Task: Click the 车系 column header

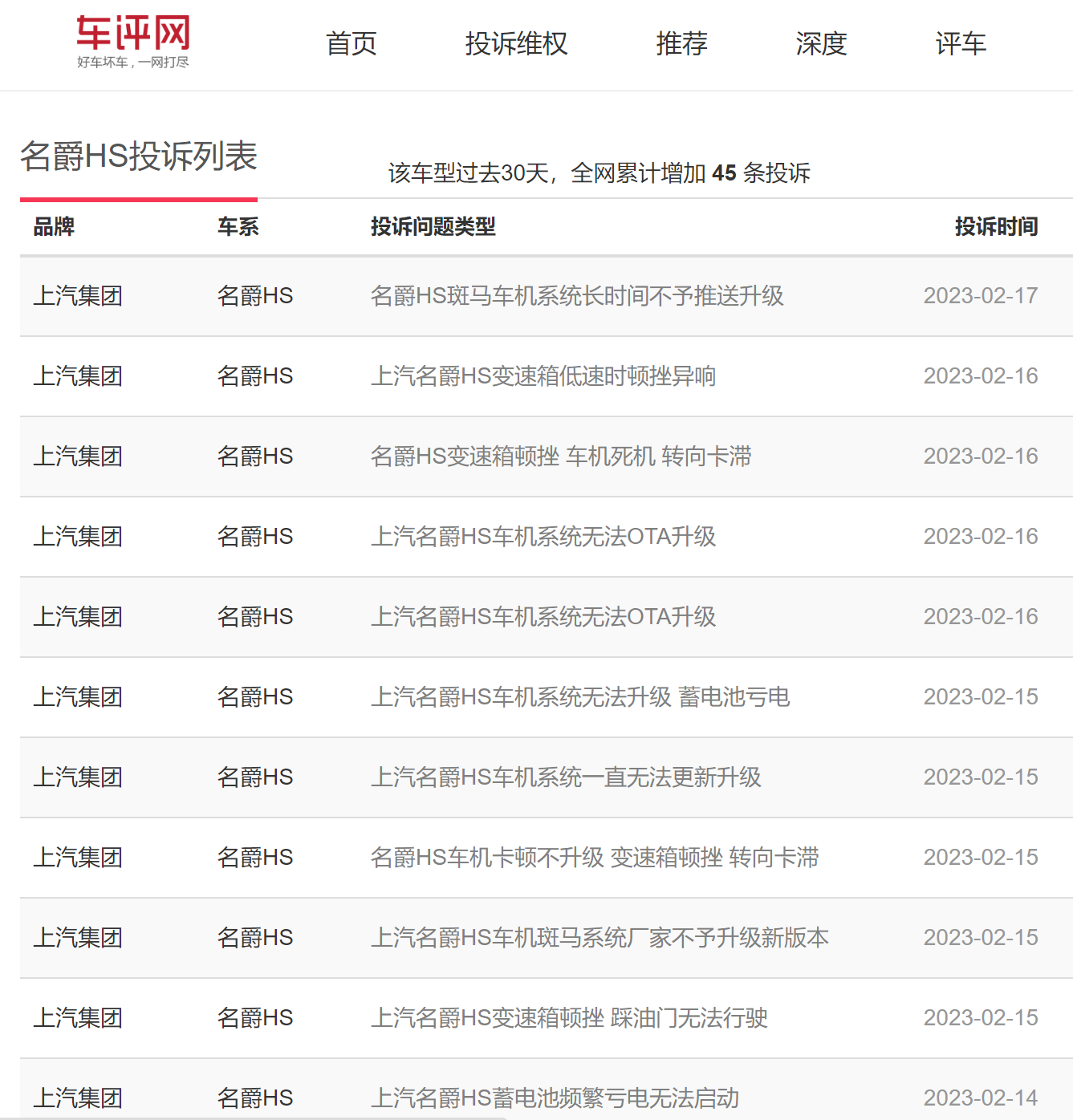Action: [x=238, y=227]
